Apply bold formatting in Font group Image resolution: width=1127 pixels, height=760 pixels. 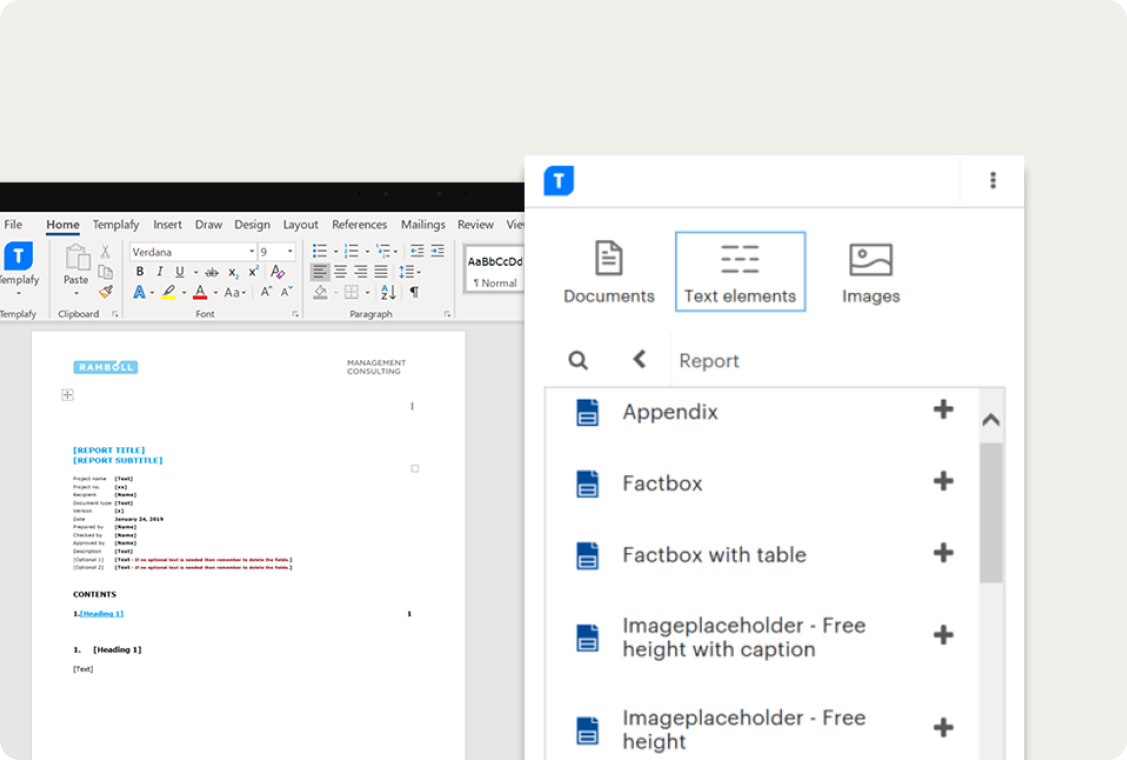[x=140, y=272]
